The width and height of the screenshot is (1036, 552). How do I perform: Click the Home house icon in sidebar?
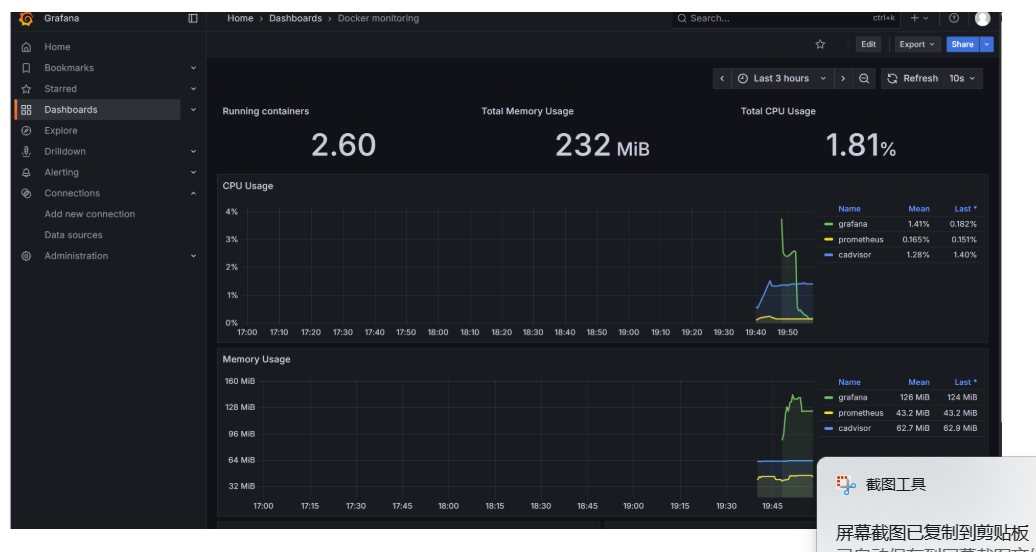pyautogui.click(x=26, y=47)
